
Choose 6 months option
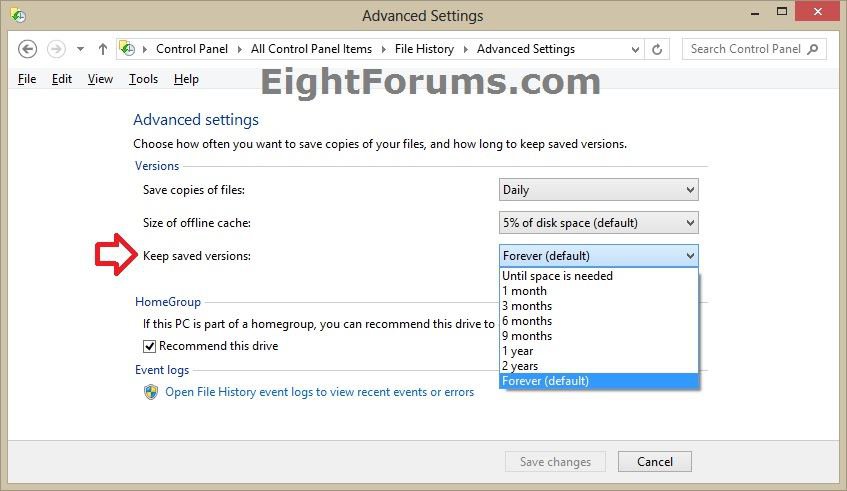599,321
